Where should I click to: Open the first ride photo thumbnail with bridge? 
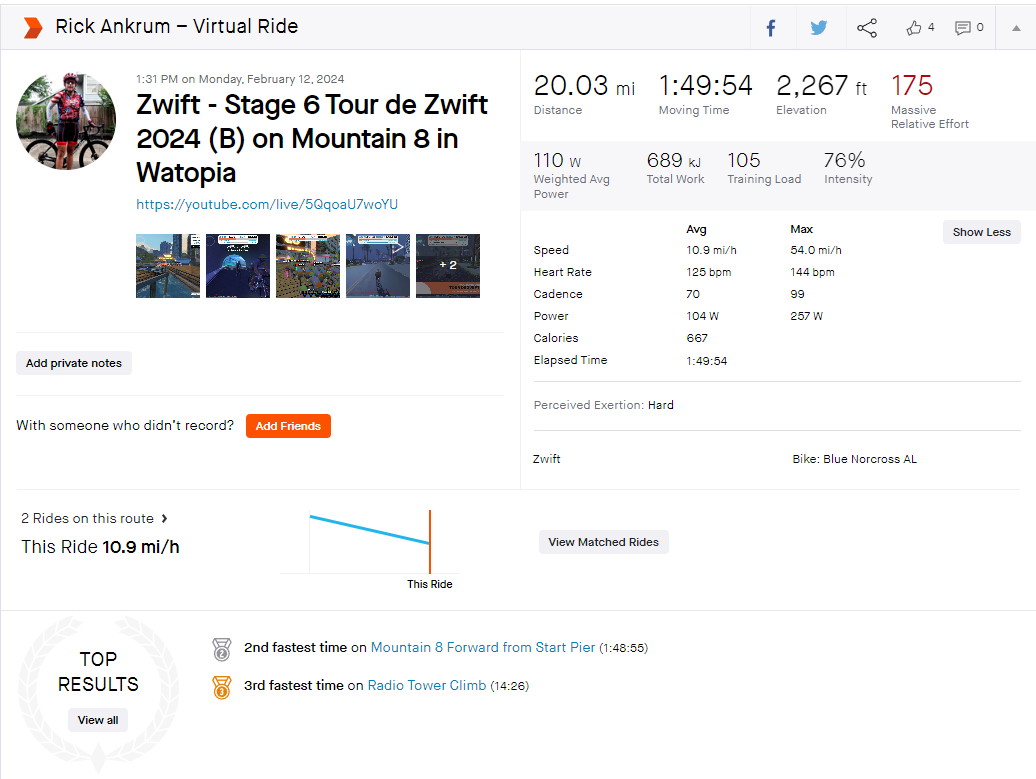coord(168,266)
